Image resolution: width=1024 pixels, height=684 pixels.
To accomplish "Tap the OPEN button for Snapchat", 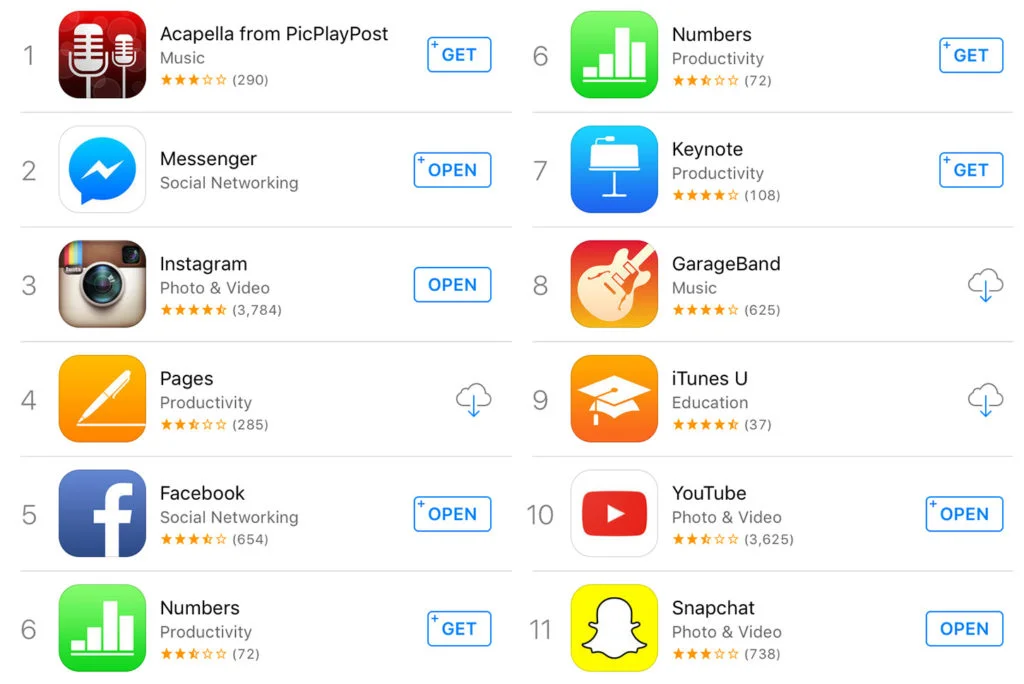I will pyautogui.click(x=963, y=628).
